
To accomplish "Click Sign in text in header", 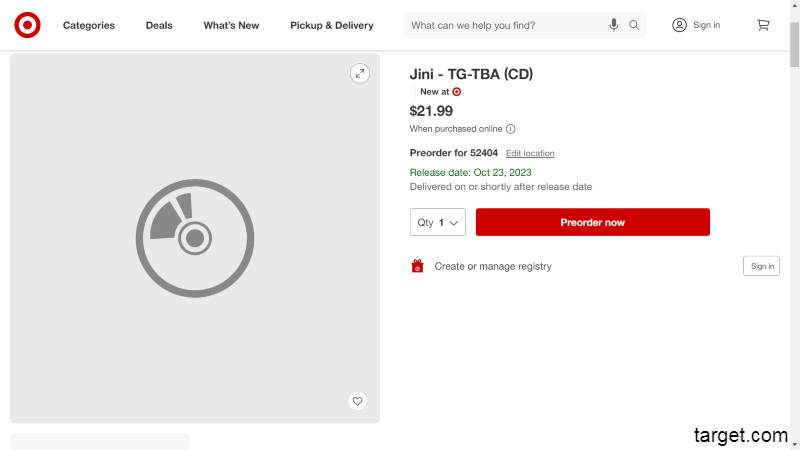I will 706,25.
